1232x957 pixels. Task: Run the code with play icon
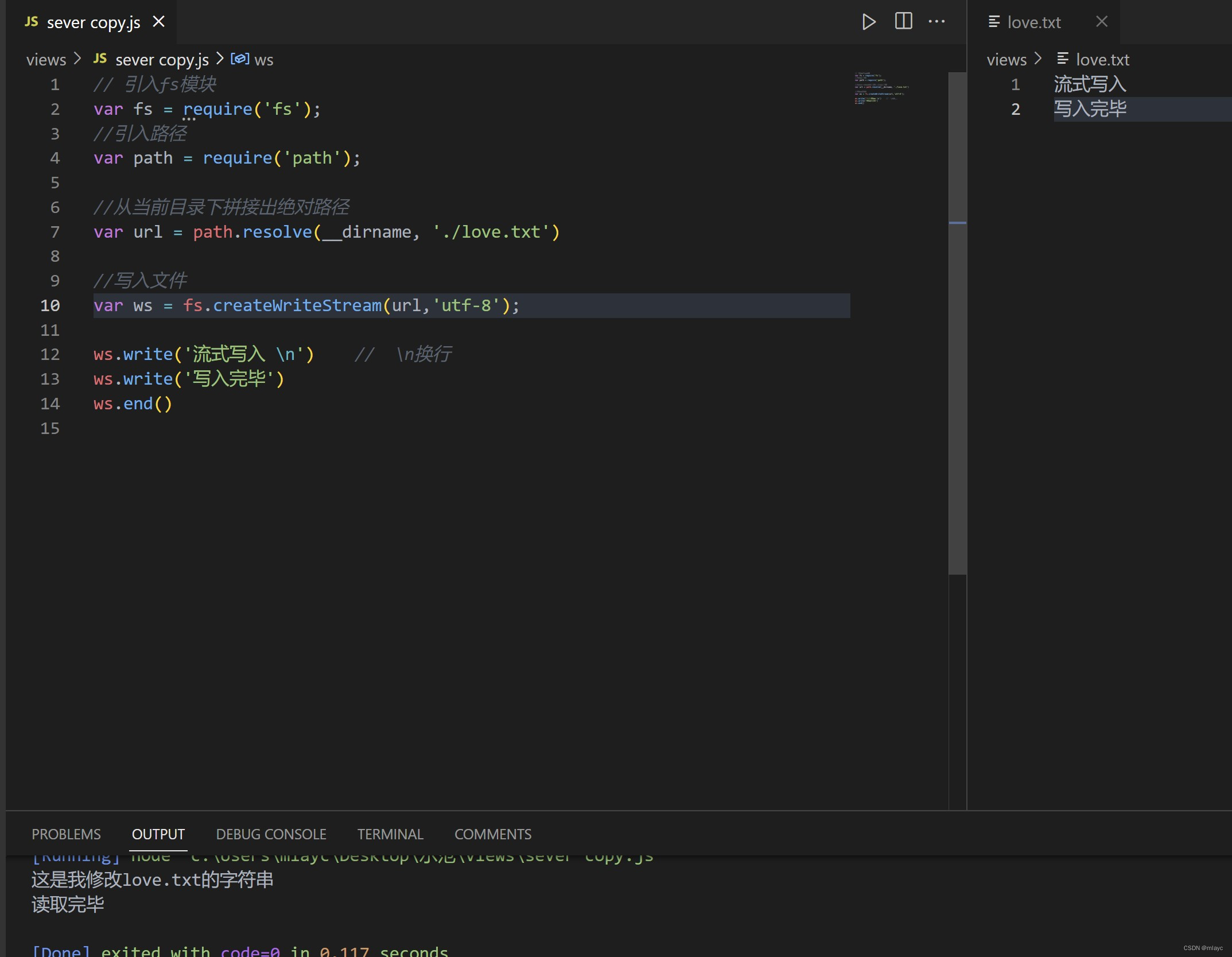pyautogui.click(x=869, y=22)
